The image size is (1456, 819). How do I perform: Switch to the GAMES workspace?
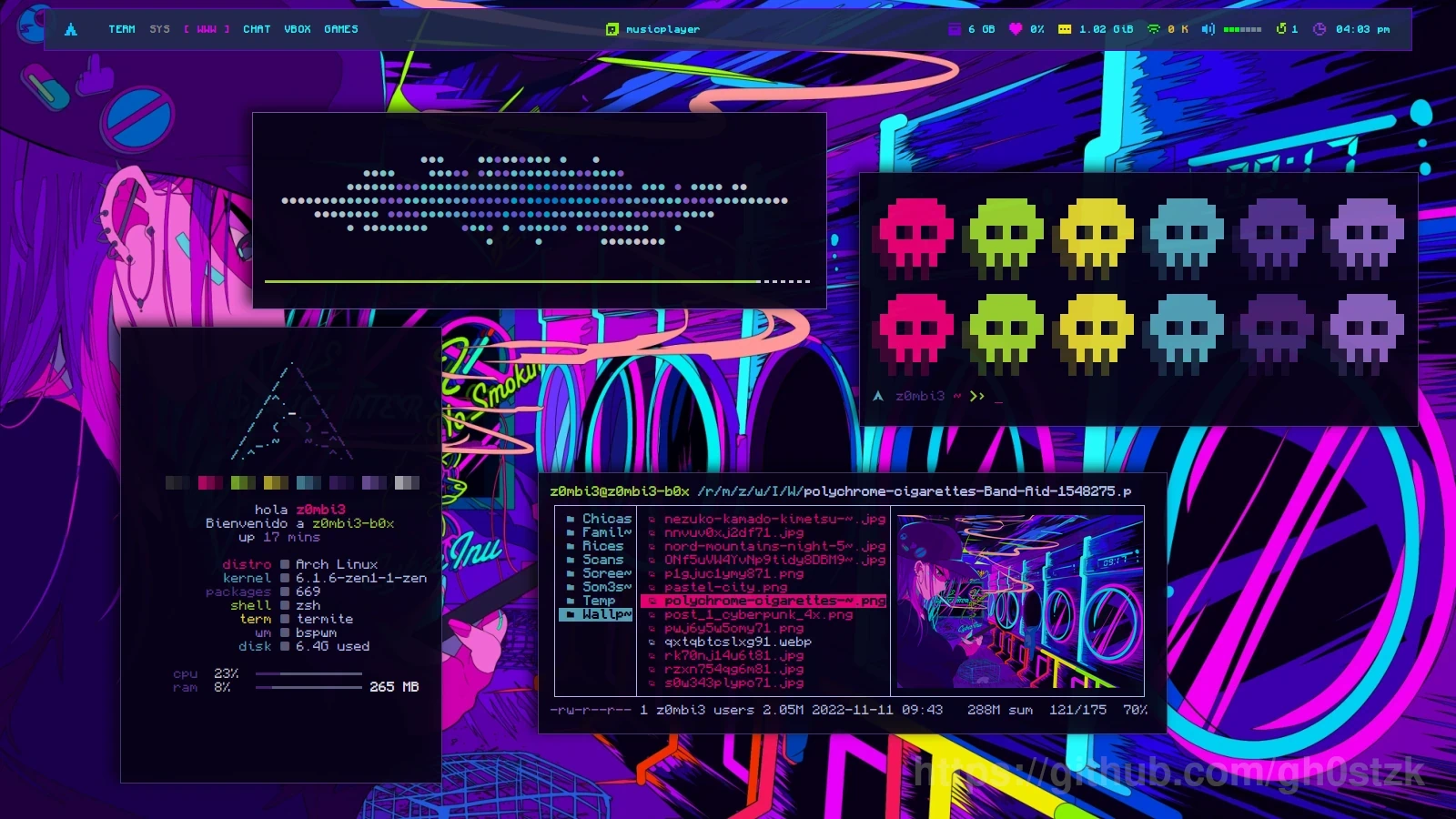(x=341, y=29)
